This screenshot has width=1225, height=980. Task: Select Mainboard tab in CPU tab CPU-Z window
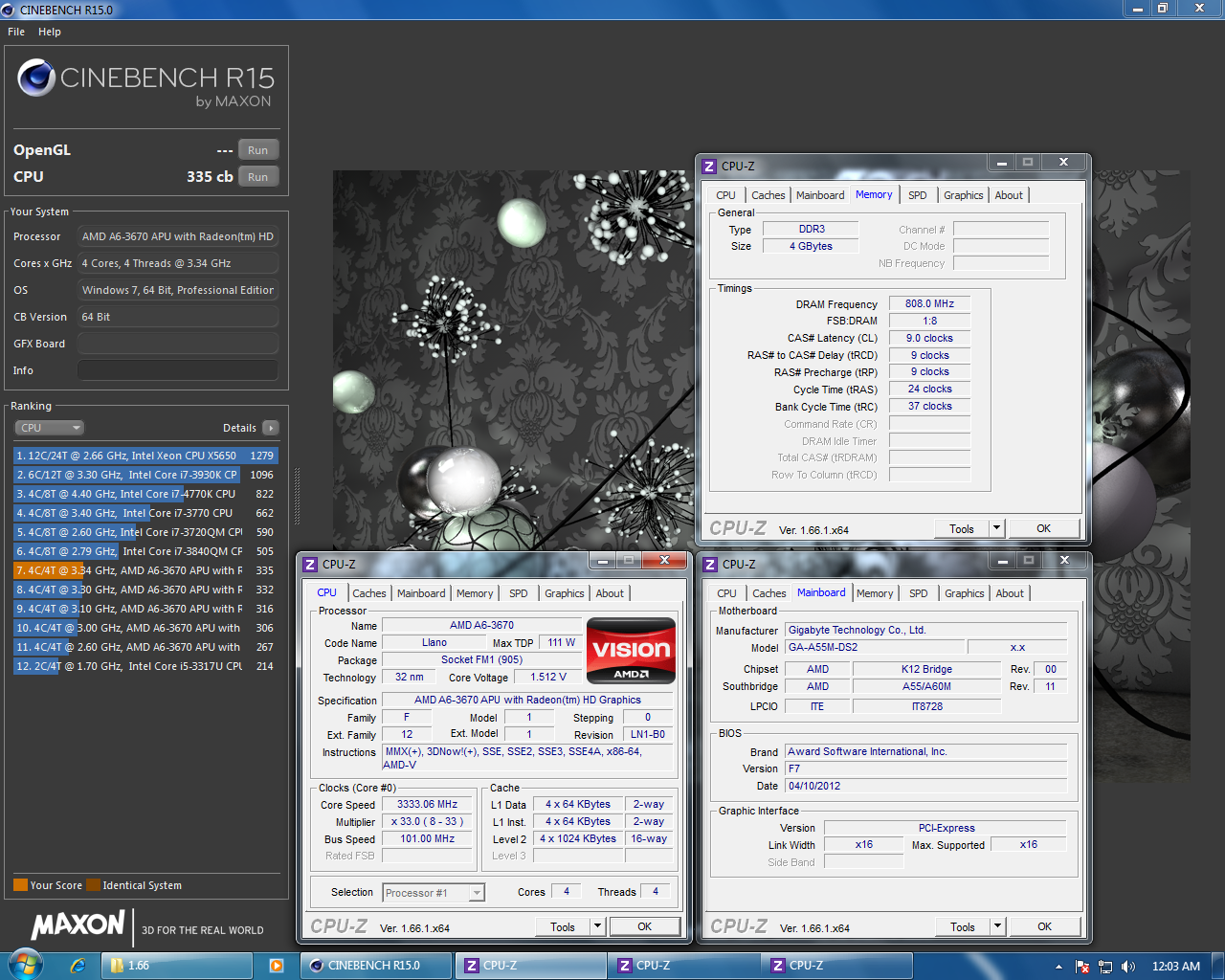421,593
